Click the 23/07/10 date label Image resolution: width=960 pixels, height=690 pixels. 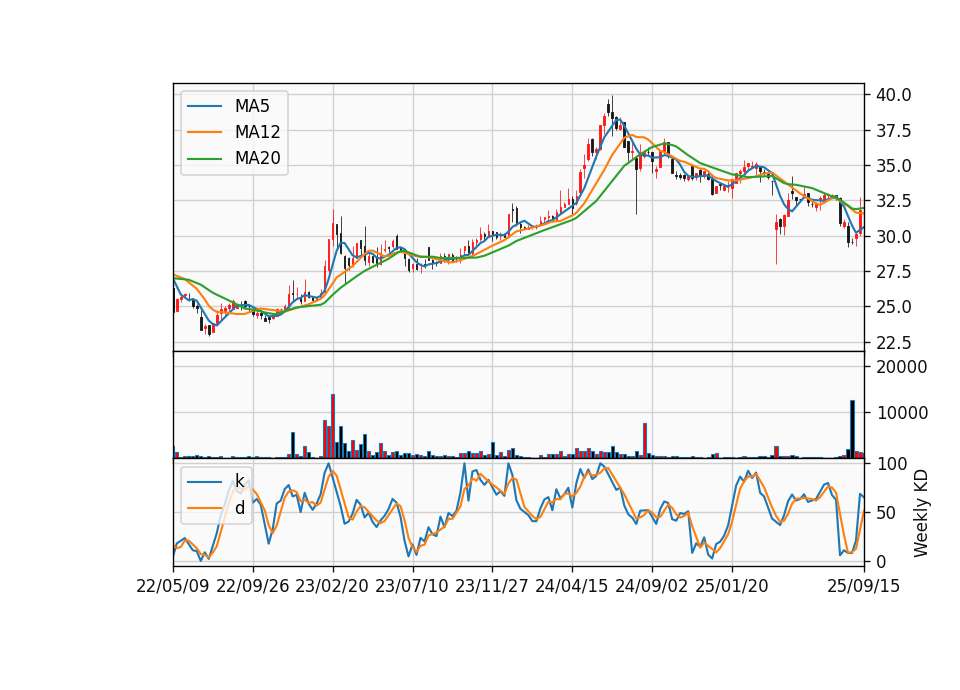(x=412, y=586)
